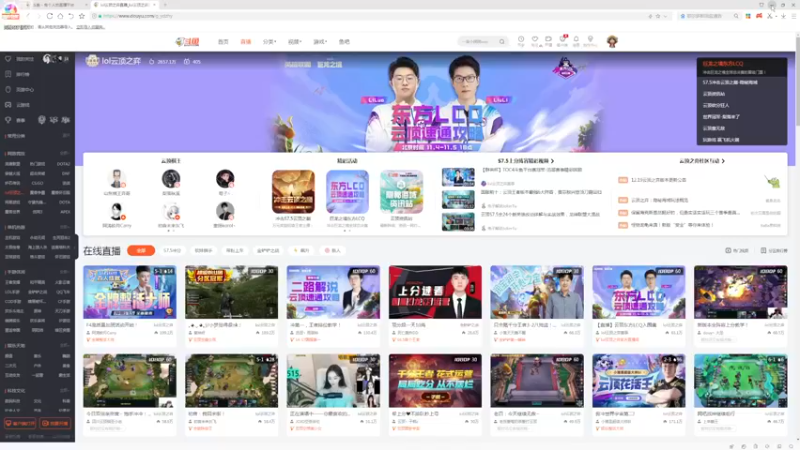
Task: Select the 金铲铲之战 filter tag
Action: 268,251
